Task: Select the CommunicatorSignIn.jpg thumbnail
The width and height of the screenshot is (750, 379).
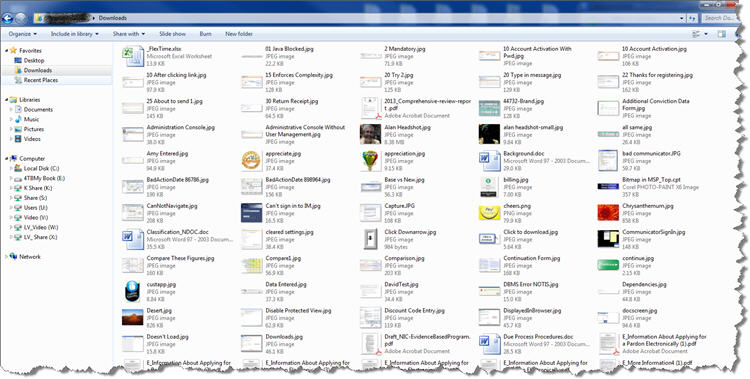Action: [608, 239]
